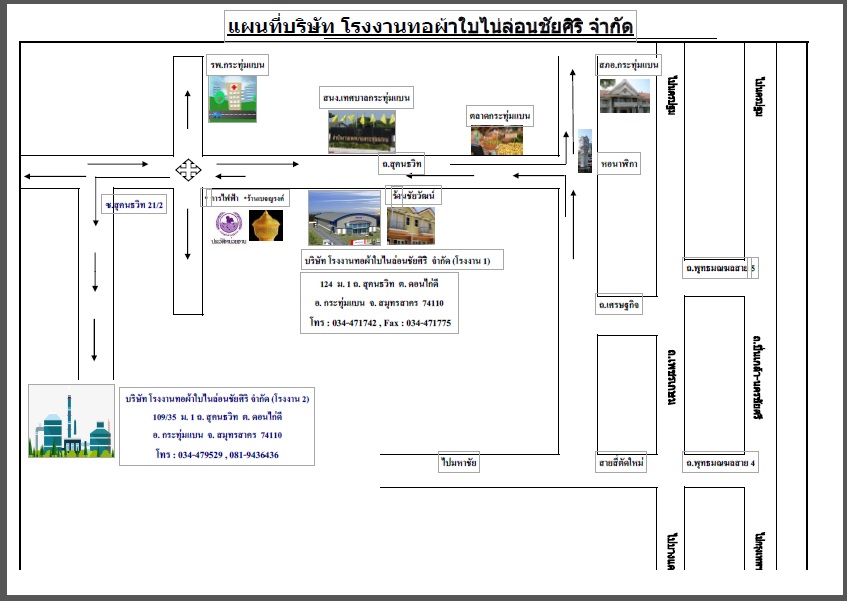Click the road label ถ.เศรษฐกิจ

[x=619, y=305]
